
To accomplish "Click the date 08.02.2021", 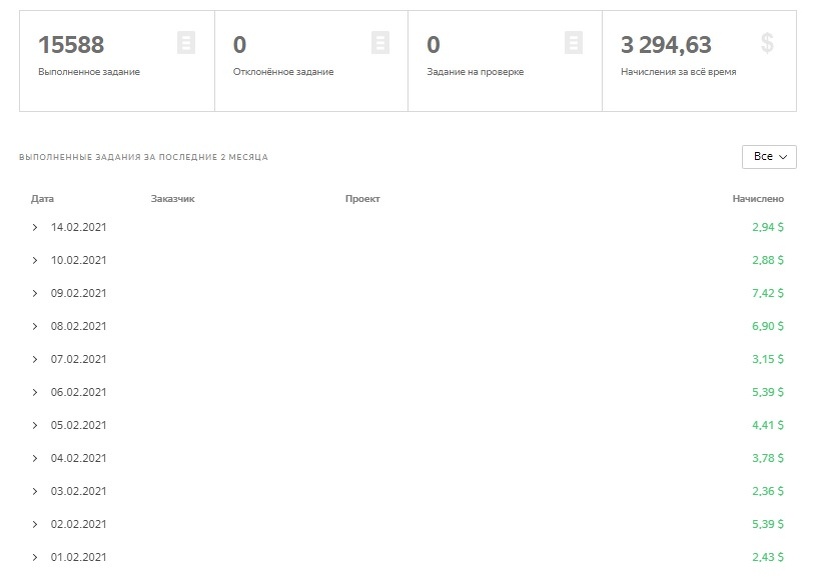I will (x=78, y=326).
